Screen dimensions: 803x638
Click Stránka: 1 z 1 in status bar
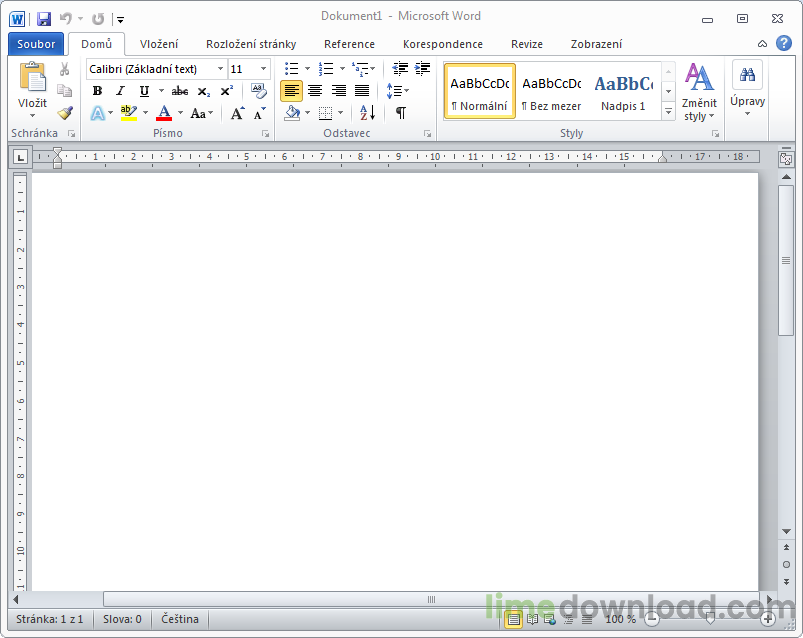pyautogui.click(x=49, y=619)
